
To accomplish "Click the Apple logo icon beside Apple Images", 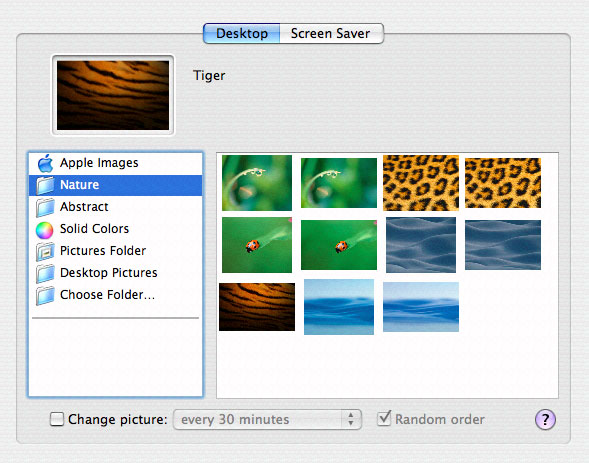I will pos(45,163).
